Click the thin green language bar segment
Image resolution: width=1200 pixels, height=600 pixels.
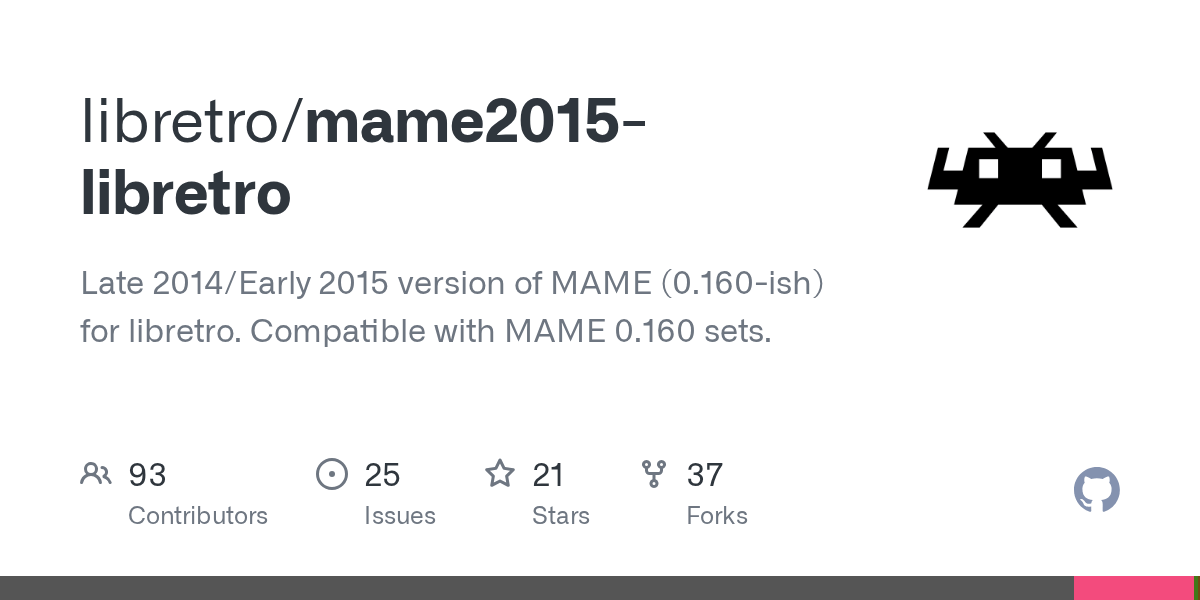(x=1196, y=588)
